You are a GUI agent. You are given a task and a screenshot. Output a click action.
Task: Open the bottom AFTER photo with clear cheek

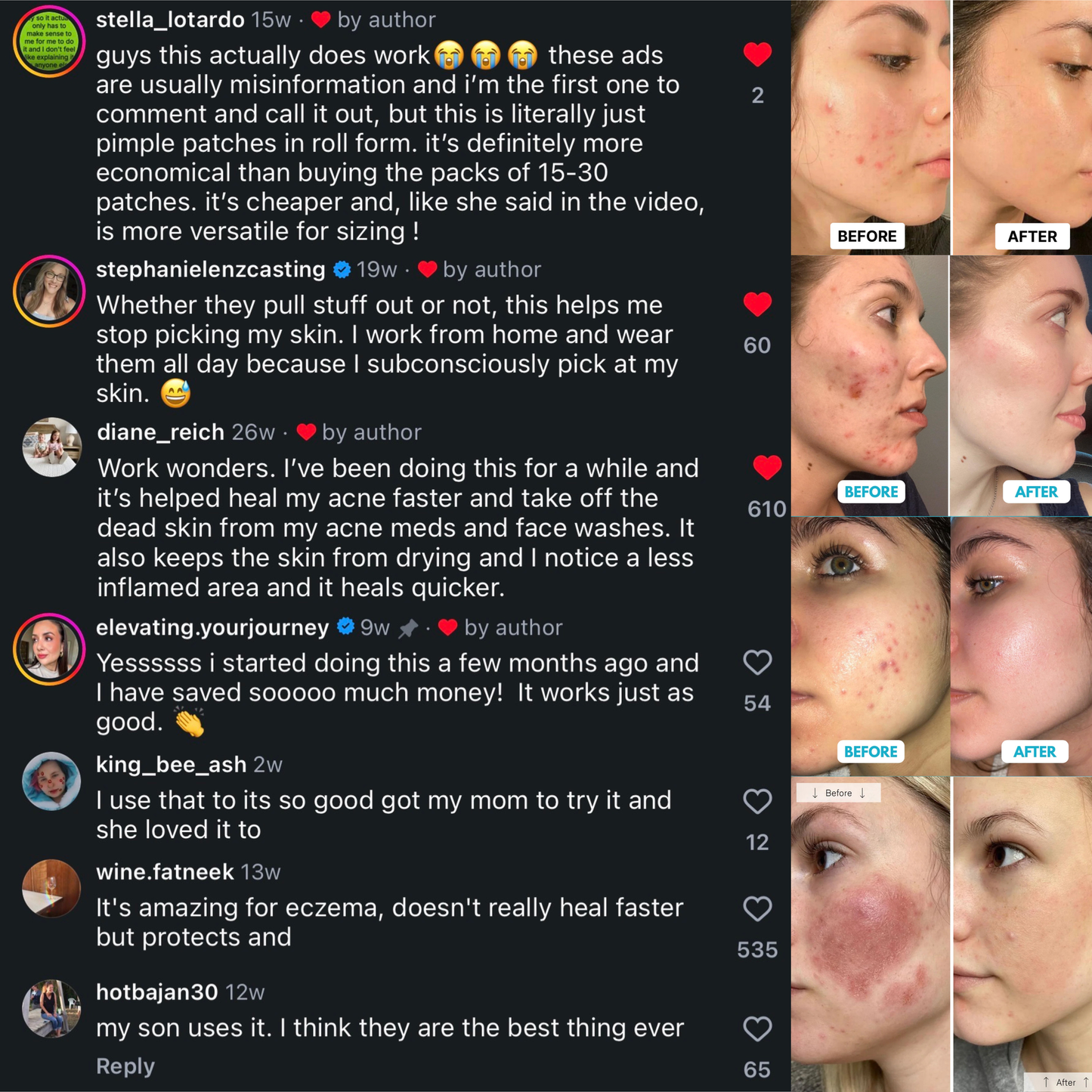pos(1022,934)
